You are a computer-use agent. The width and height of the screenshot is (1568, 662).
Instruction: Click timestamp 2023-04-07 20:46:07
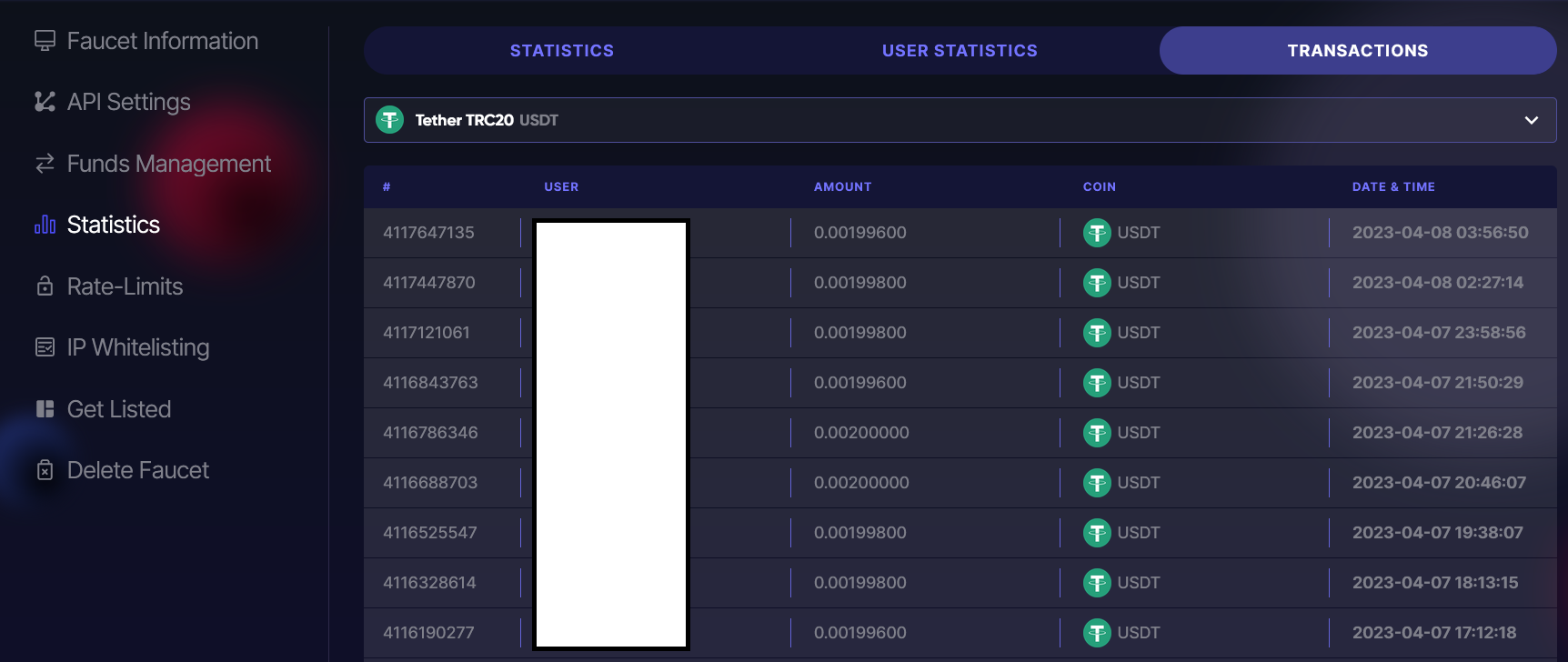point(1439,483)
